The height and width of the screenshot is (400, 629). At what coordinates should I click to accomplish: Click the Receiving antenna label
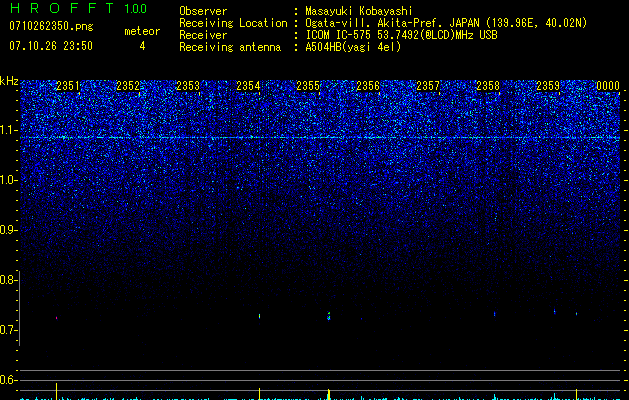pyautogui.click(x=230, y=47)
